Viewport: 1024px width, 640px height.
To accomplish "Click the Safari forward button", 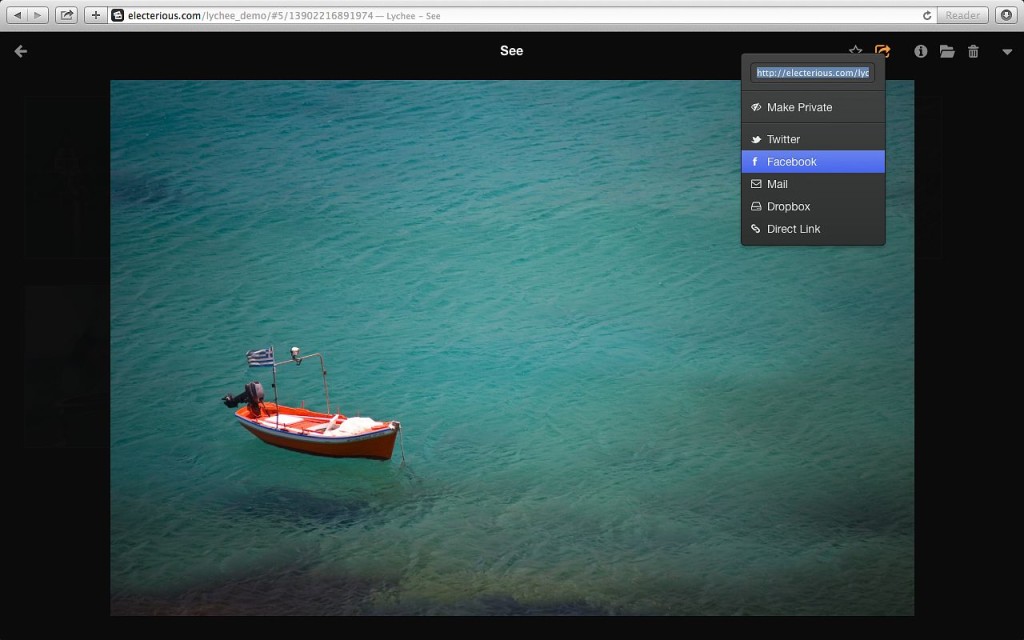I will (x=38, y=15).
